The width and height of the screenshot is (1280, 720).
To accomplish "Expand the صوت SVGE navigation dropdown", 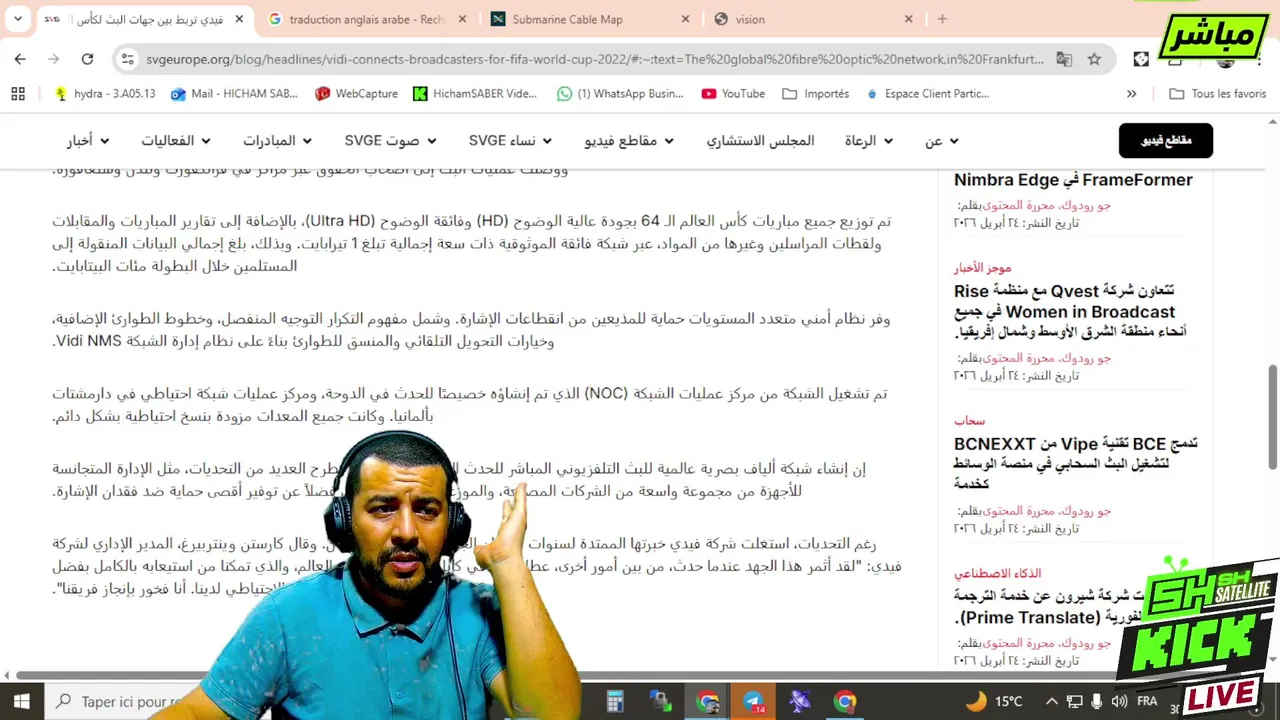I will (x=390, y=141).
